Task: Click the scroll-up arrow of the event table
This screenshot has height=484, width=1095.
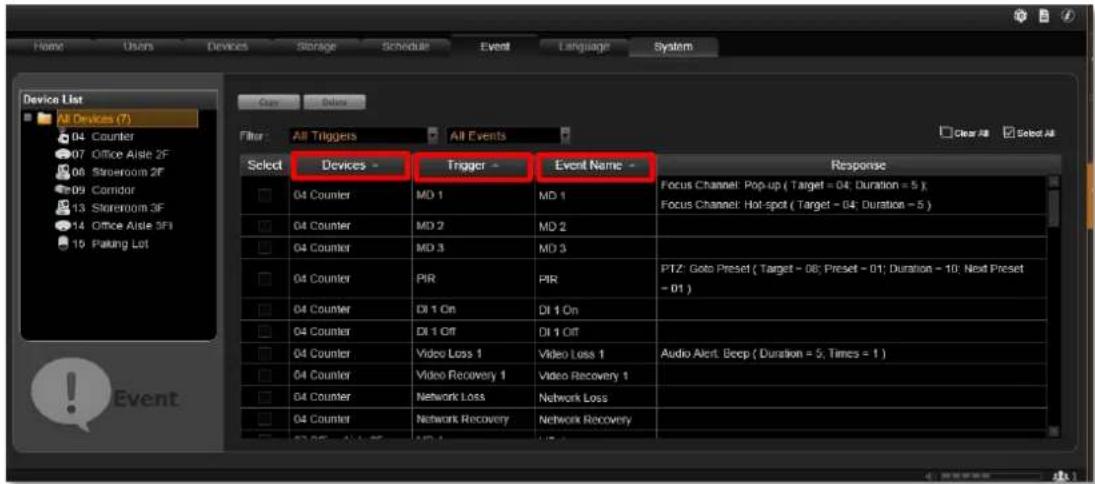Action: point(1054,182)
